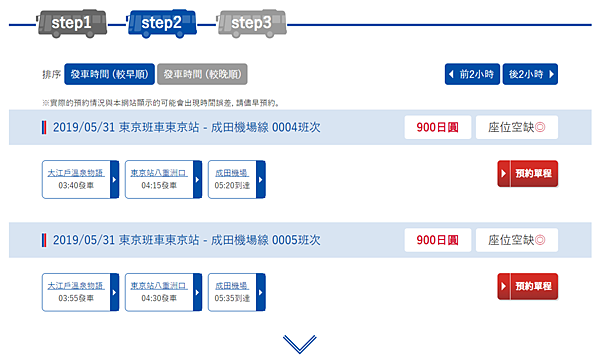The height and width of the screenshot is (364, 600).
Task: Show buses 2 hours earlier
Action: (472, 74)
